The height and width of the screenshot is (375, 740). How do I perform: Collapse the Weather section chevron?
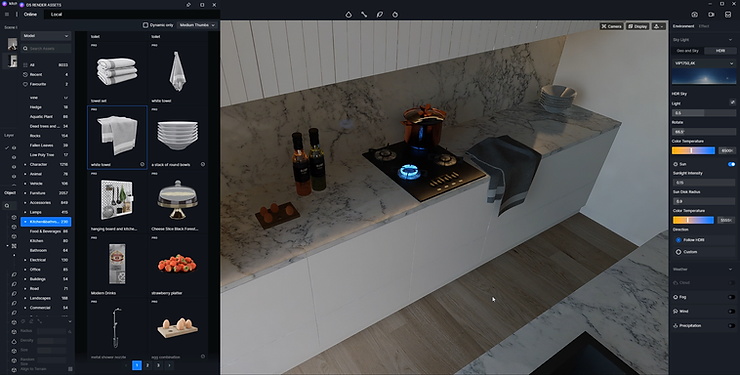[731, 269]
